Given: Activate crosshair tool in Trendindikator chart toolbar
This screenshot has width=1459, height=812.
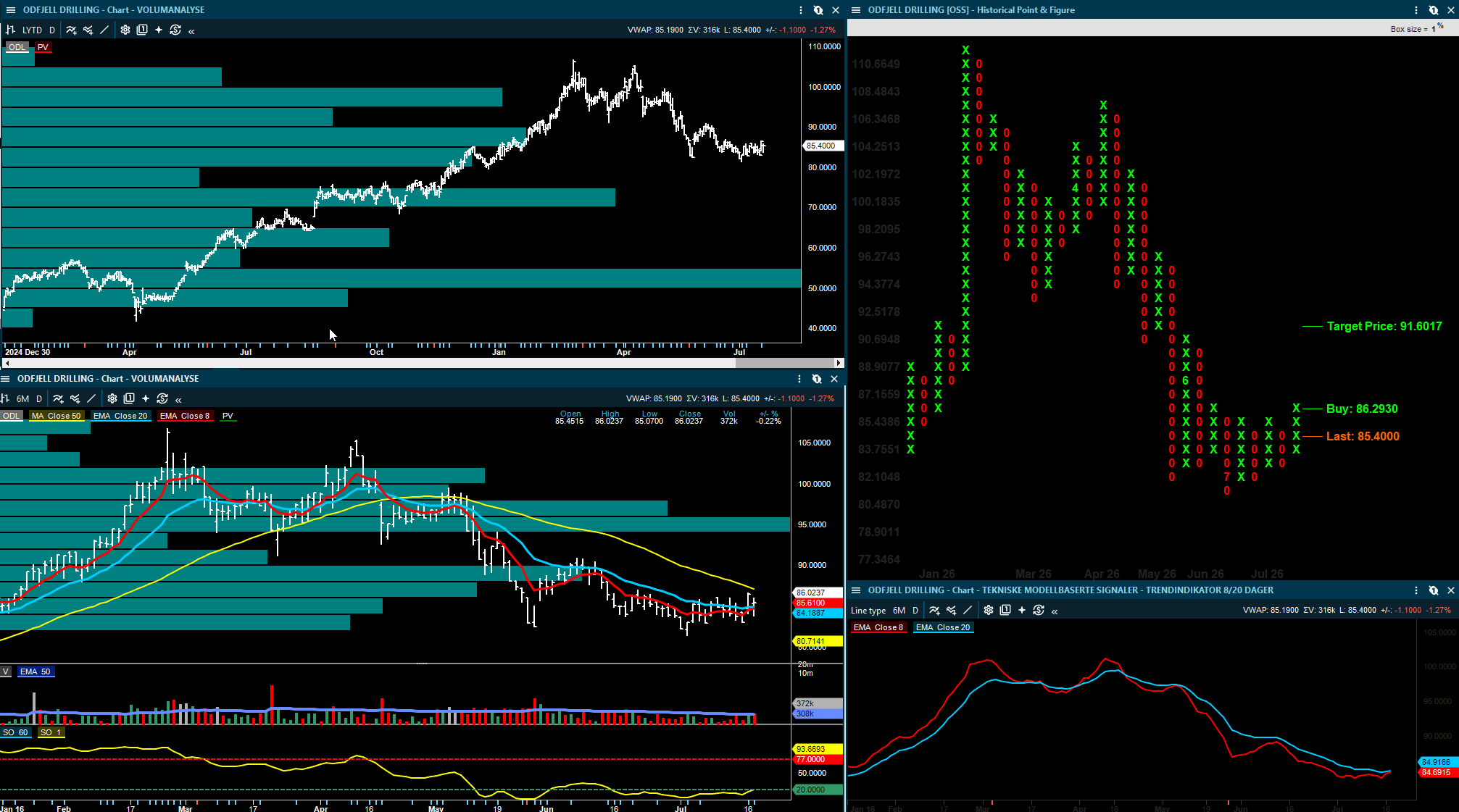Looking at the screenshot, I should click(1022, 610).
